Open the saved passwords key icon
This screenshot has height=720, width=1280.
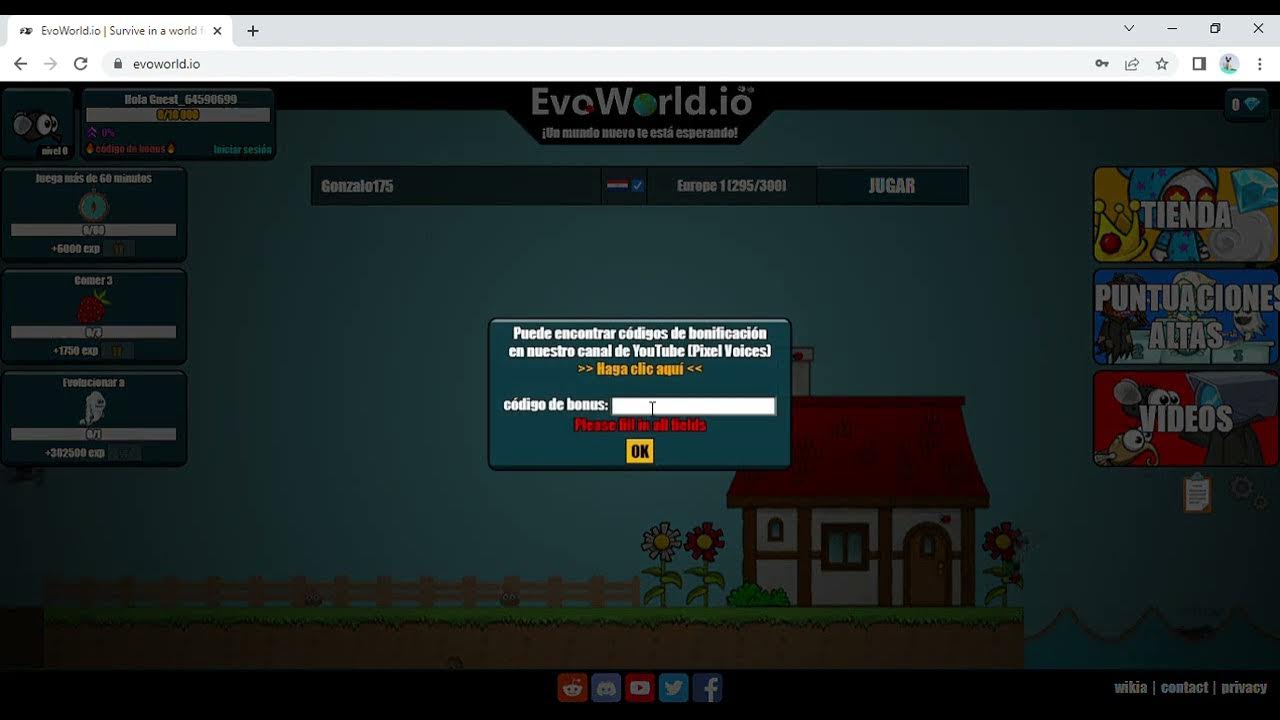[x=1102, y=64]
